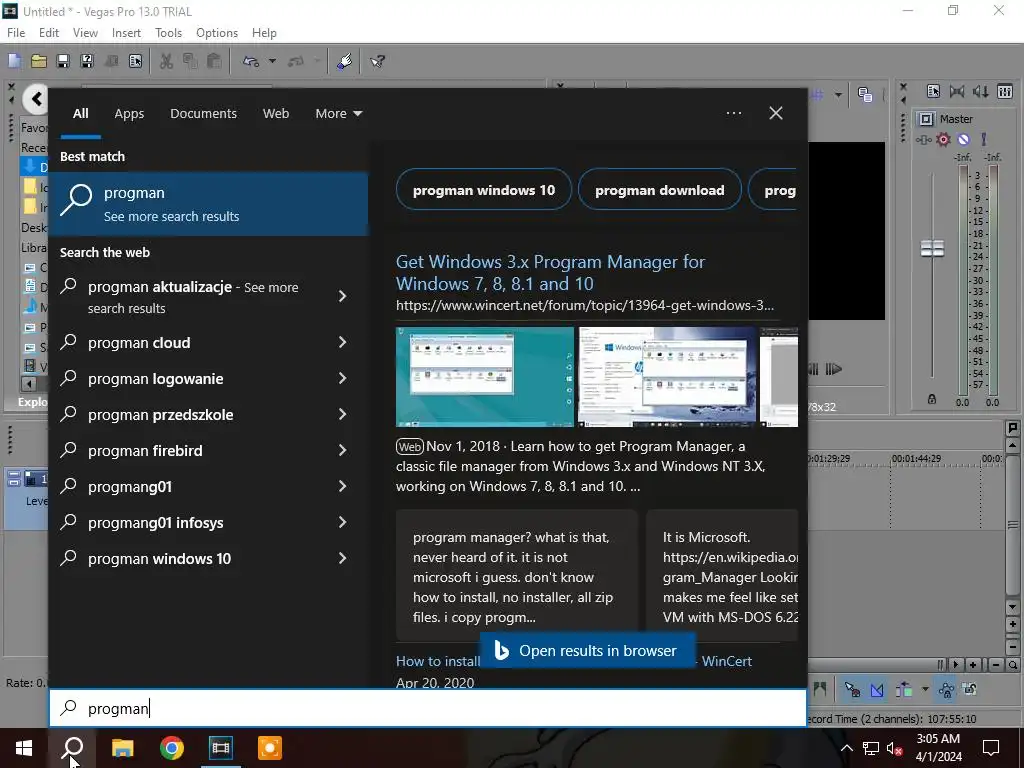Open the Insert menu

click(126, 33)
